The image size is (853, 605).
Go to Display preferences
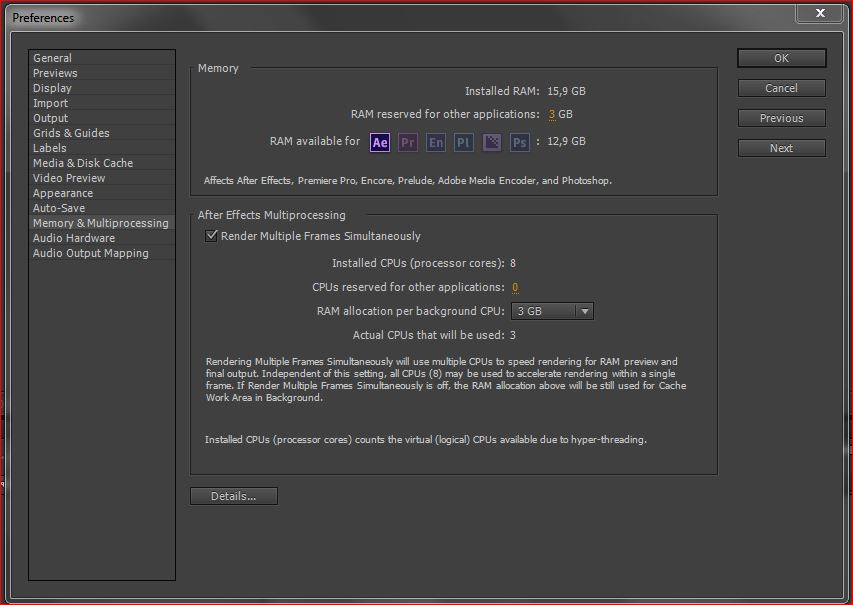pos(102,88)
